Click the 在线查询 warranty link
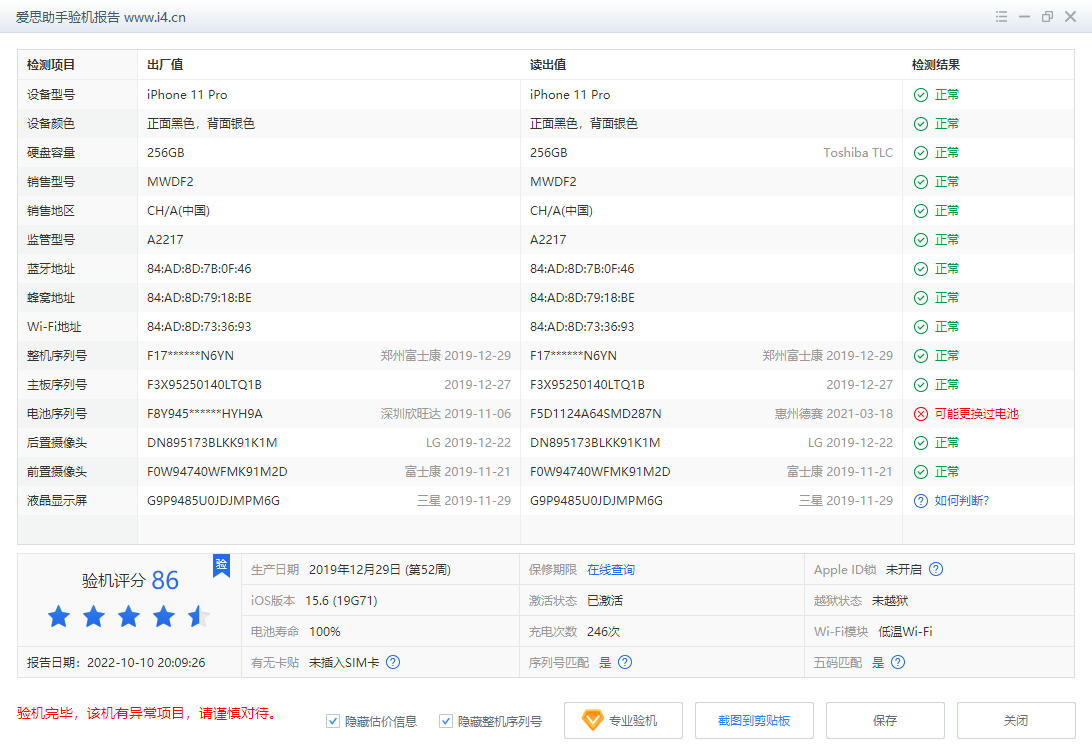The image size is (1092, 756). click(611, 569)
